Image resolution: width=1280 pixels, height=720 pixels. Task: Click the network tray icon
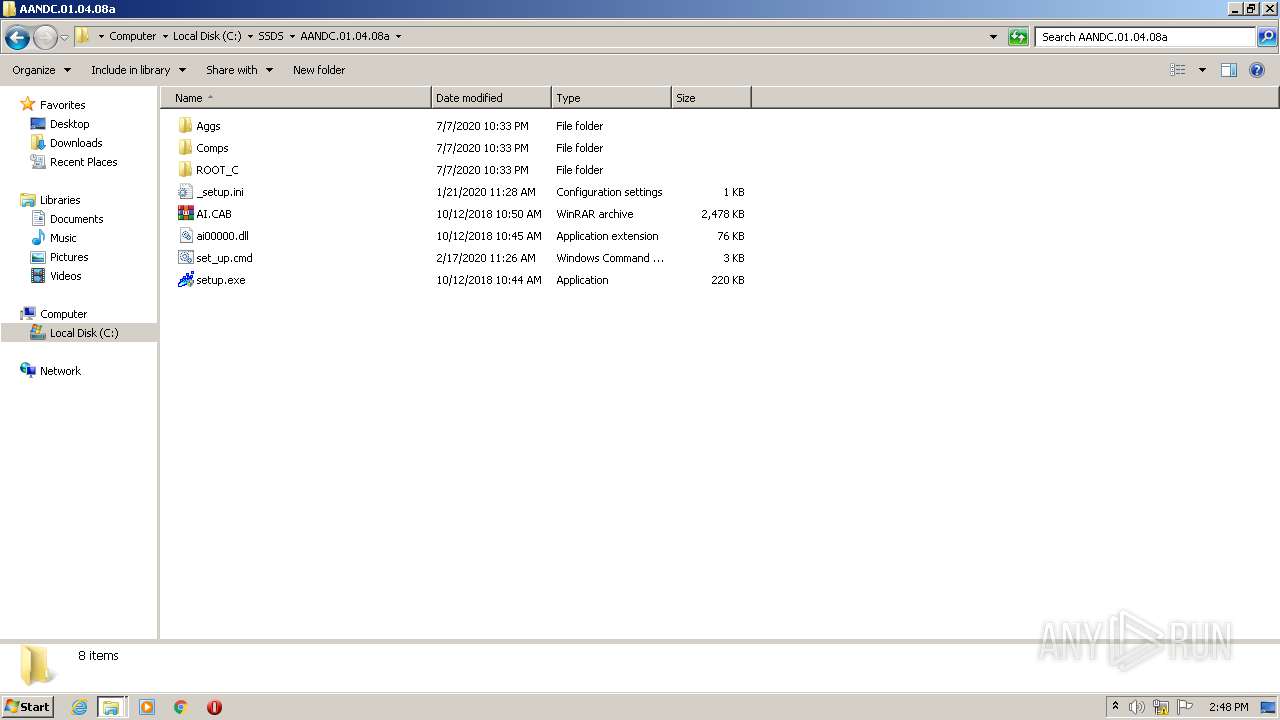tap(1161, 707)
